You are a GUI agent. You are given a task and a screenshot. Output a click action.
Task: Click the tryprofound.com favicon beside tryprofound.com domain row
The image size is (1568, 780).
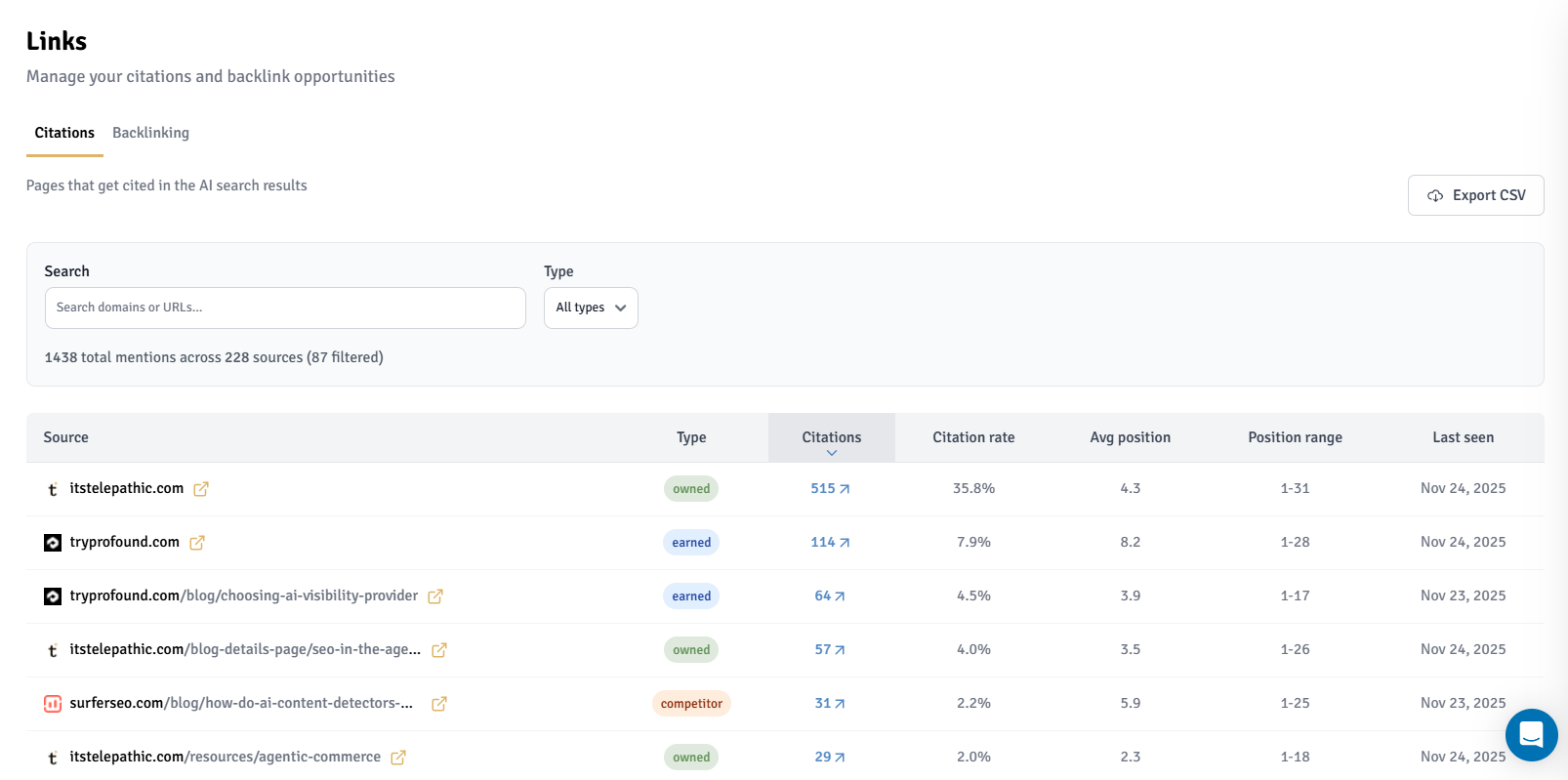point(53,543)
